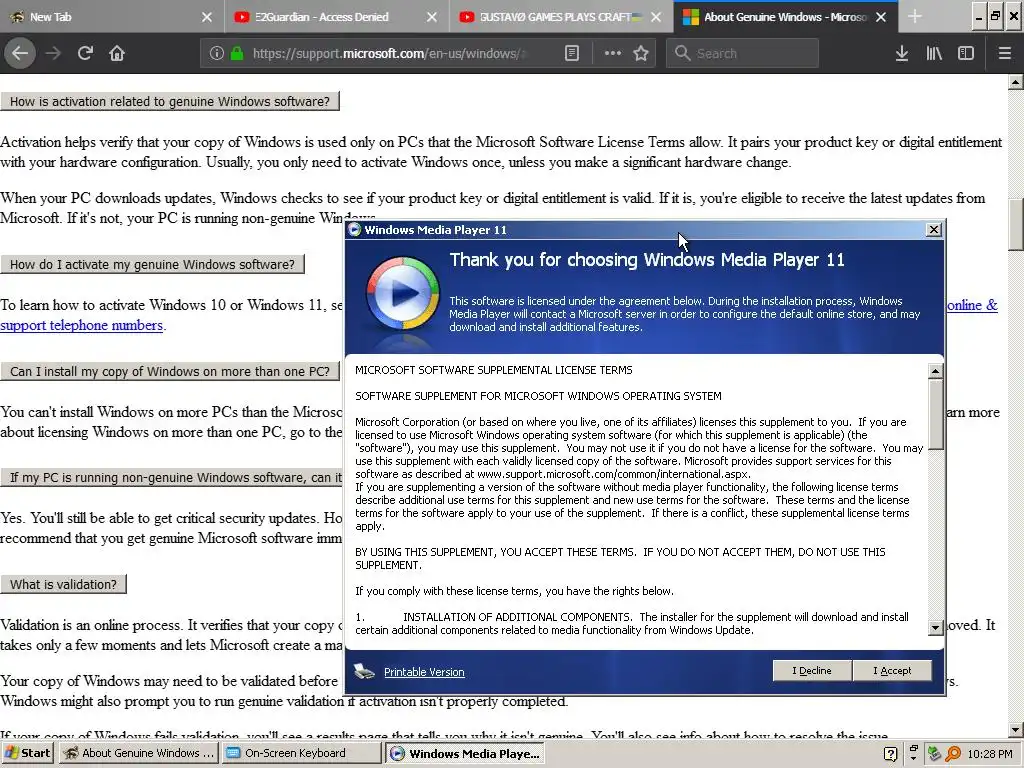1024x768 pixels.
Task: Click the orange magnifier tray icon
Action: click(x=953, y=754)
